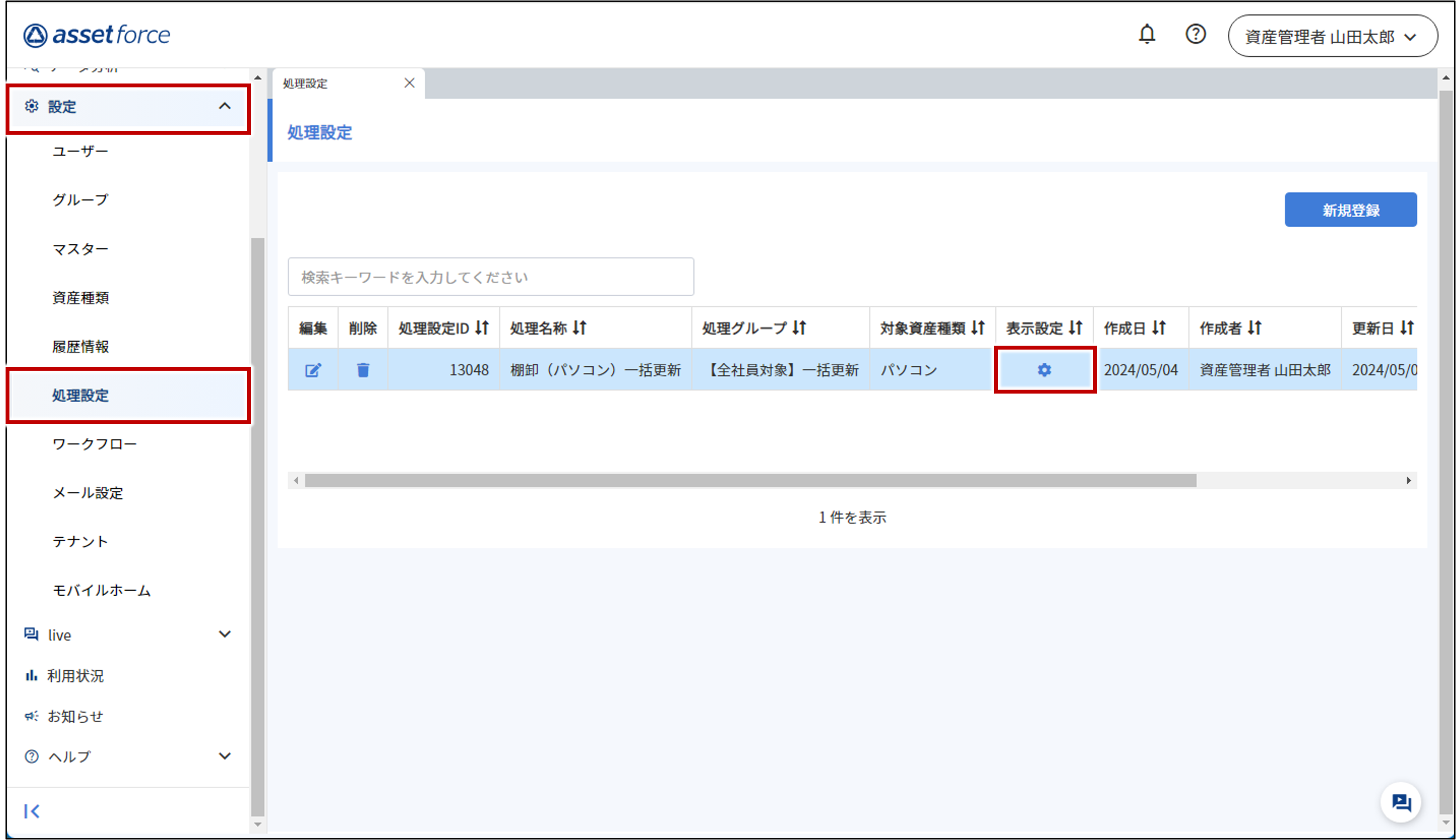
Task: Open テナント settings
Action: 80,542
